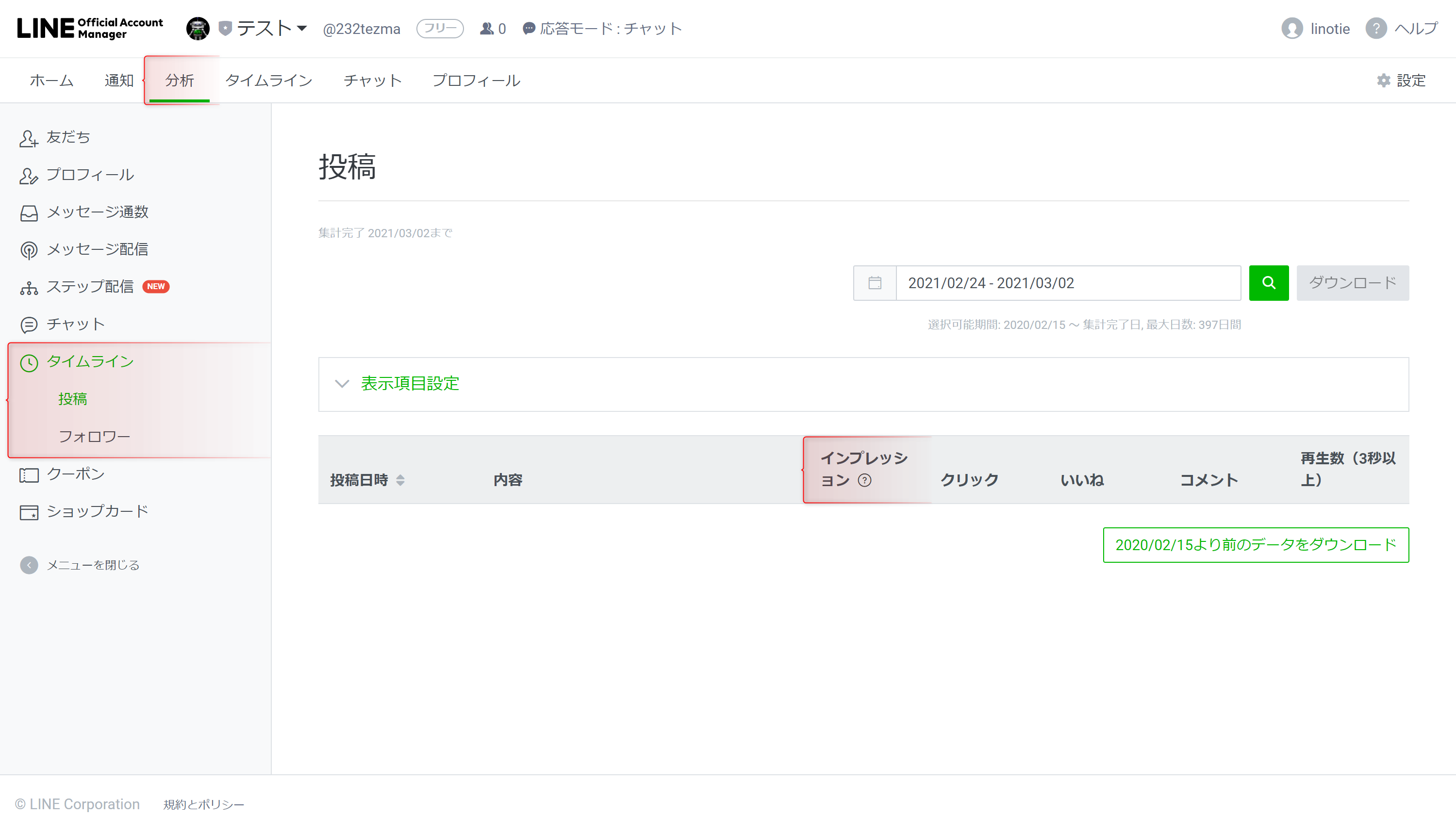Show the インプレッション help tooltip icon
The width and height of the screenshot is (1456, 832).
[864, 481]
